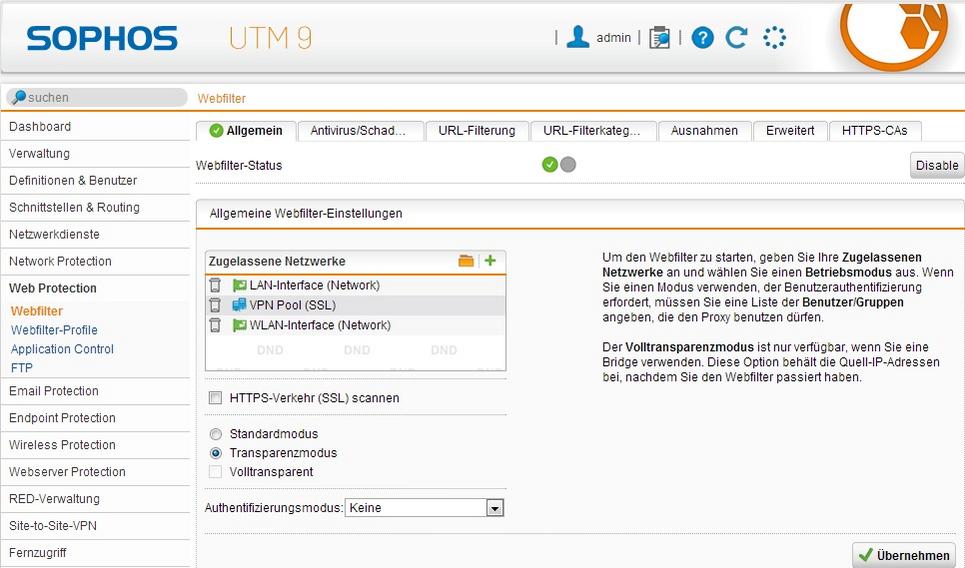The height and width of the screenshot is (568, 965).
Task: Expand Email Protection menu
Action: (x=95, y=391)
